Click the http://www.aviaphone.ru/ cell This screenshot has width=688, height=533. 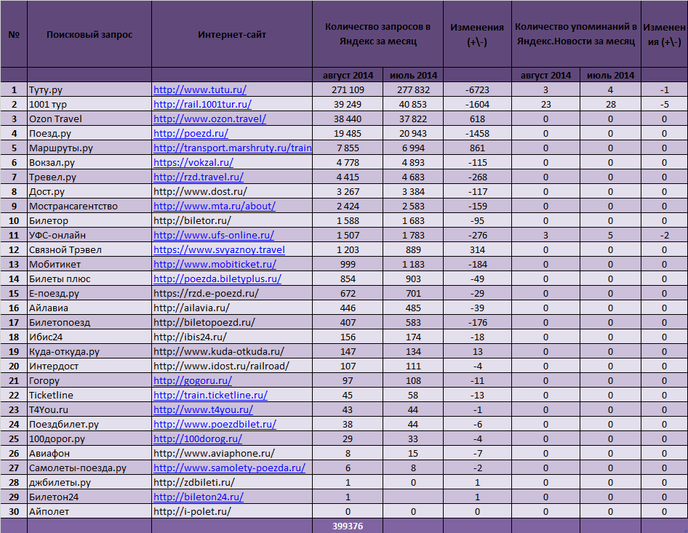(x=232, y=453)
